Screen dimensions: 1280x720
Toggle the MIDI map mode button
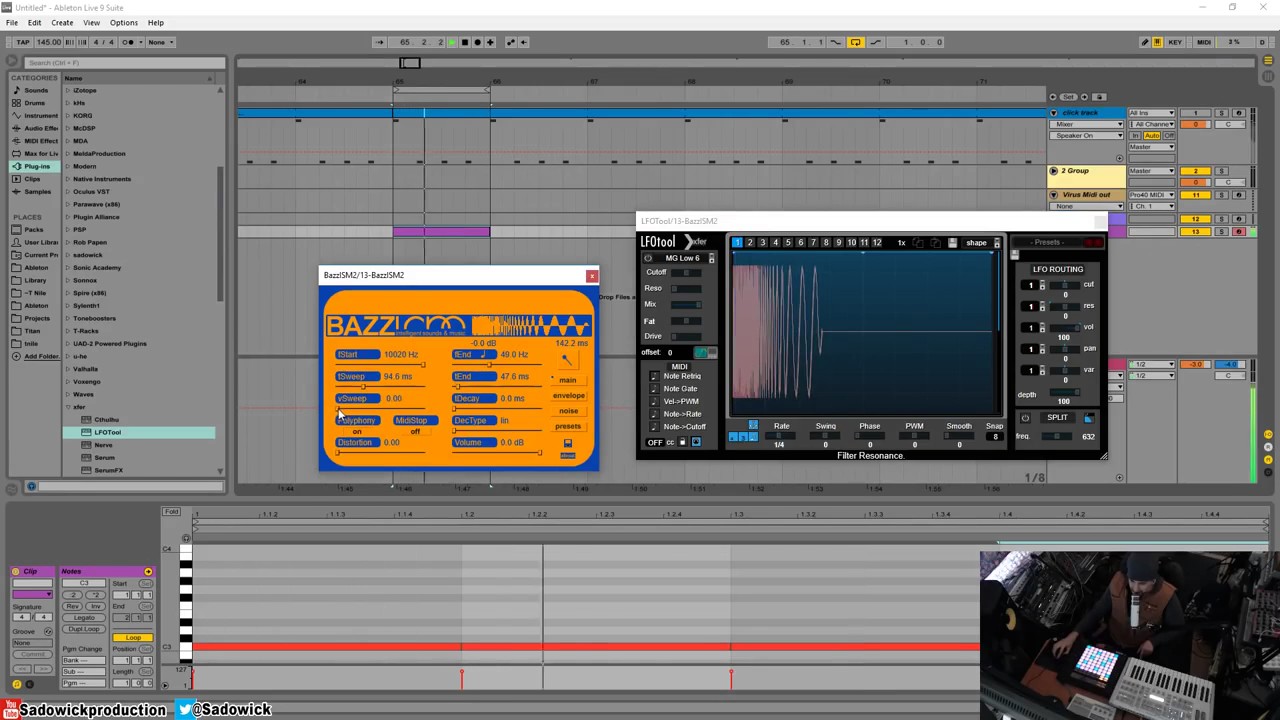[x=1204, y=42]
